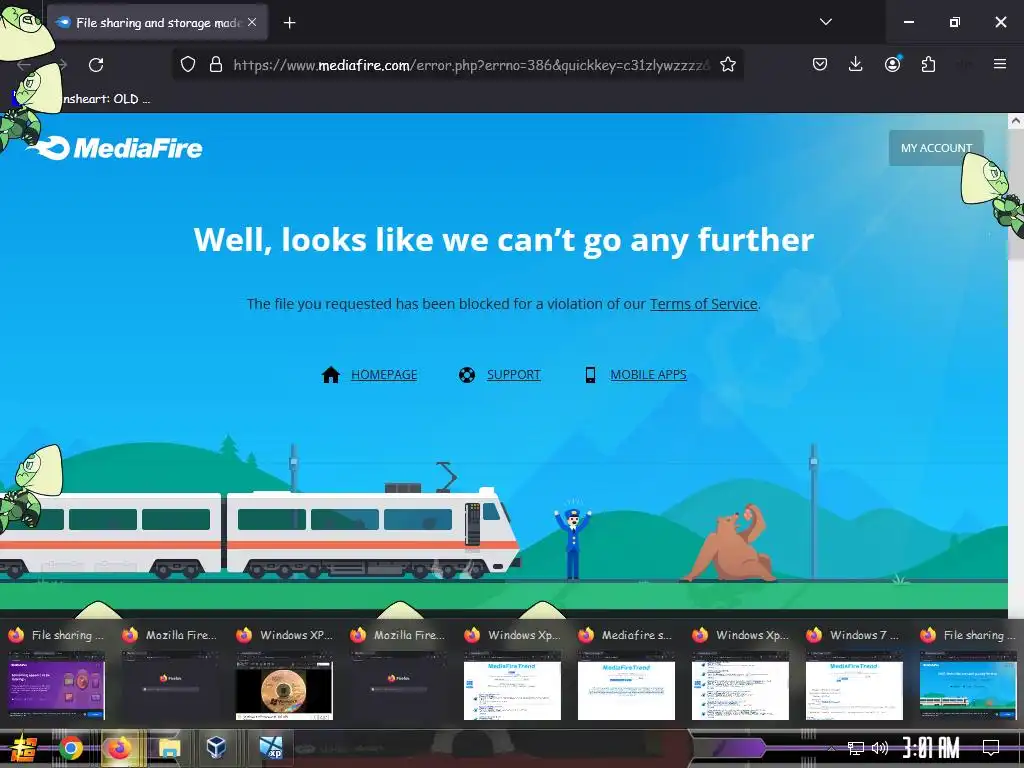Click the 3:01 AM taskbar clock
This screenshot has width=1024, height=768.
click(931, 748)
